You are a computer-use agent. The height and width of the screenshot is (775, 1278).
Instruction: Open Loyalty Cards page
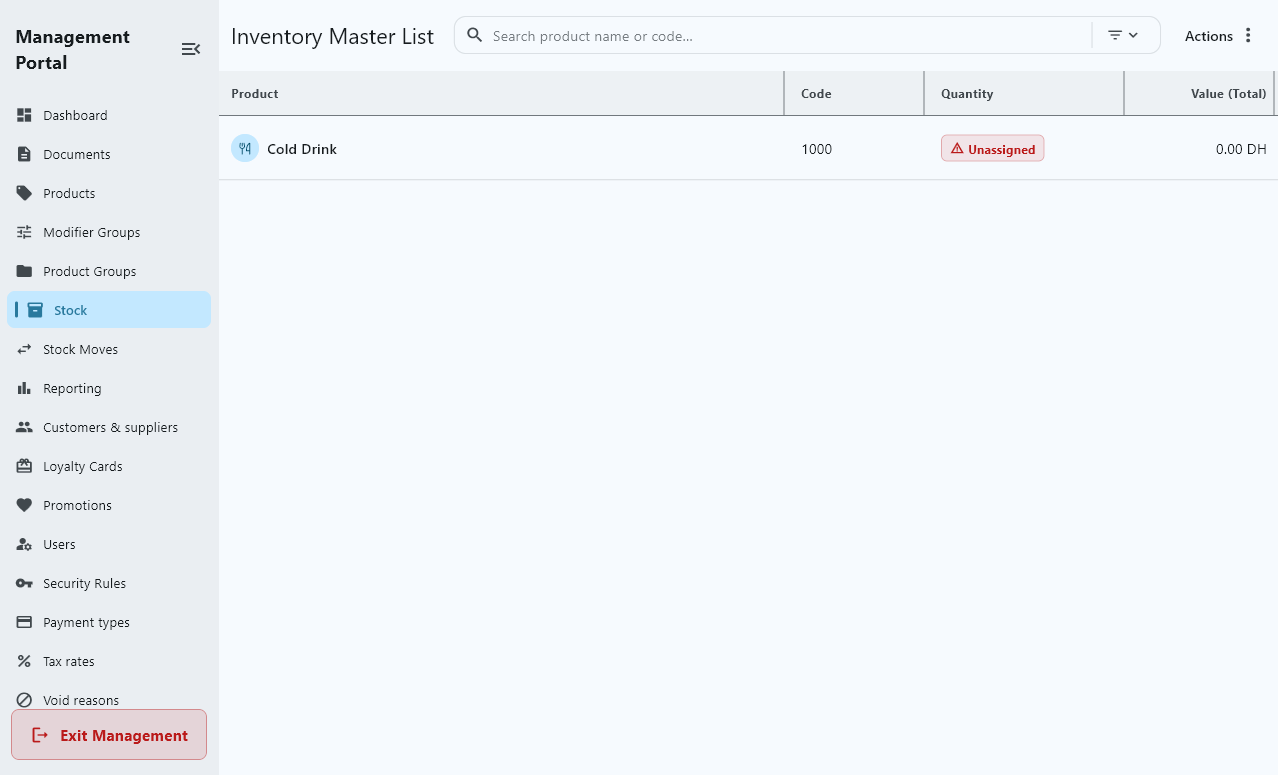[109, 466]
